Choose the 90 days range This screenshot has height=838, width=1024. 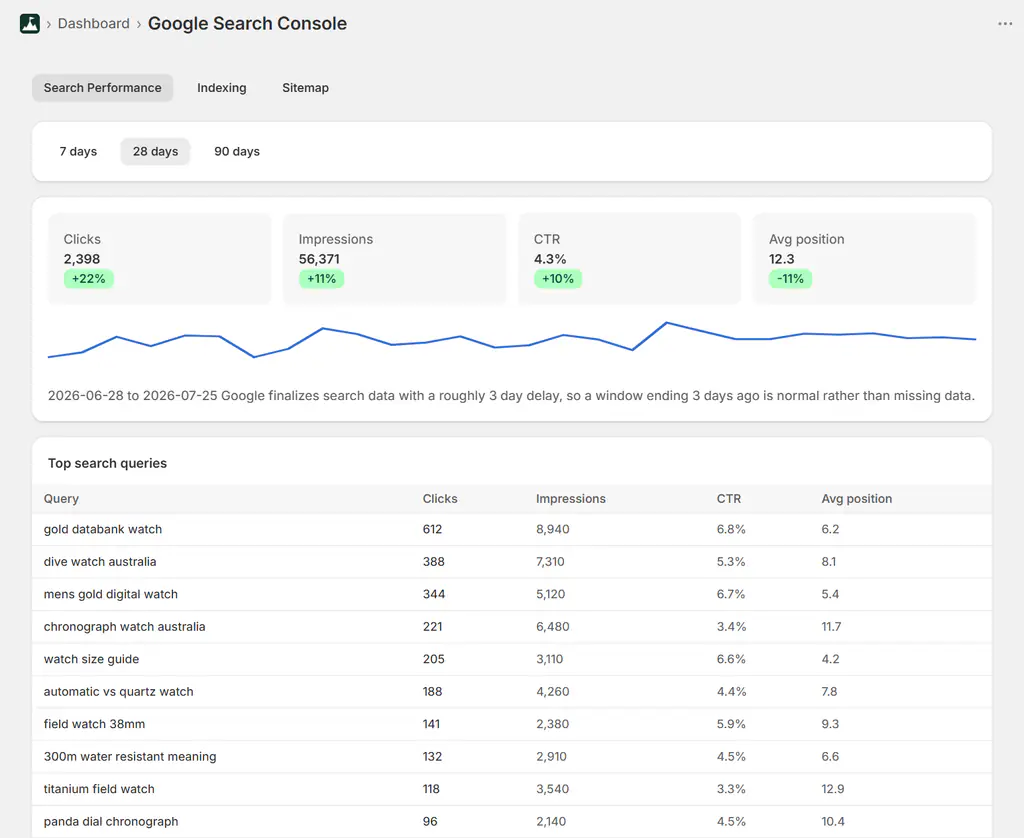[237, 152]
